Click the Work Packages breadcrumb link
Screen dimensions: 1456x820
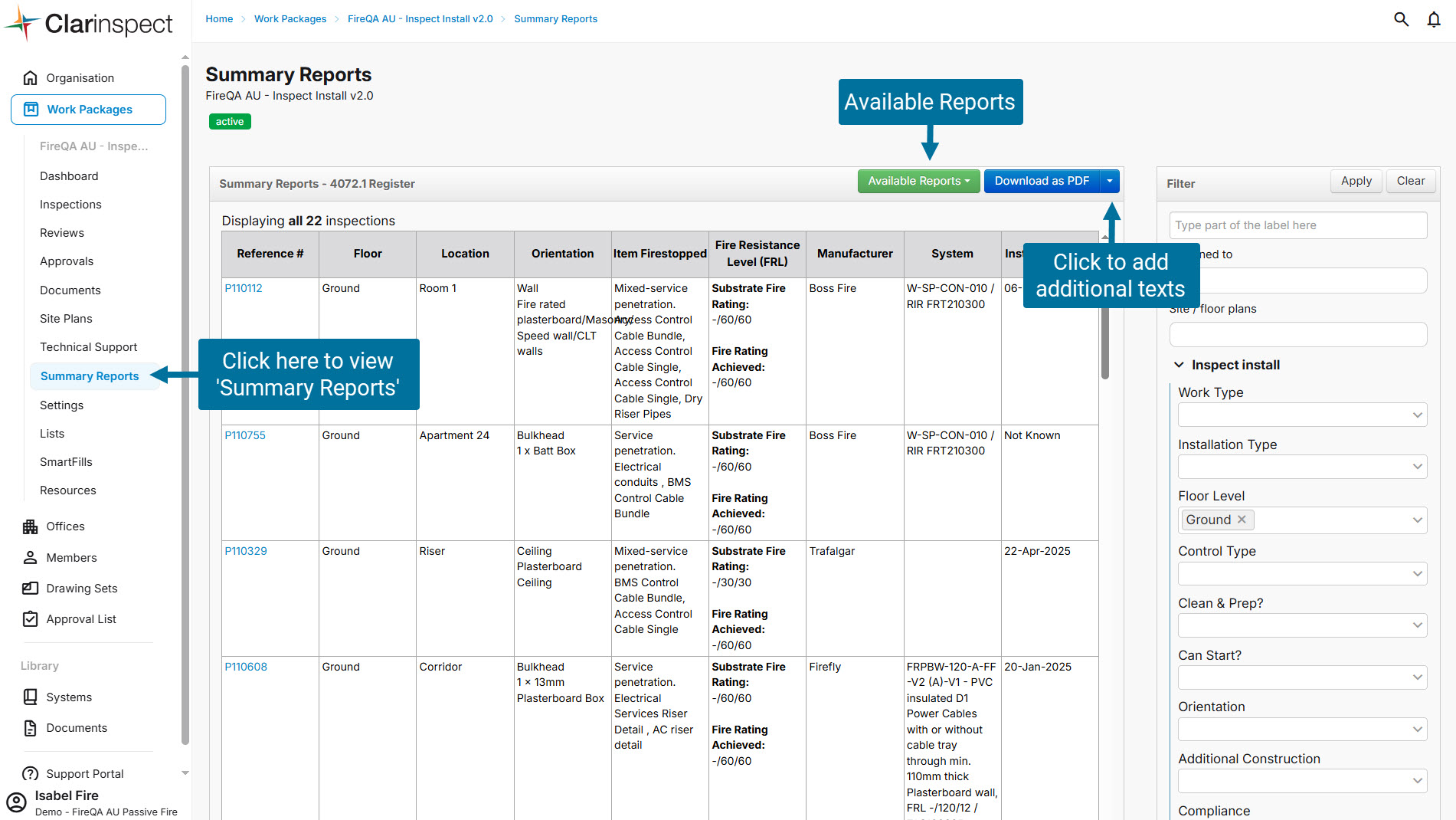(x=290, y=18)
